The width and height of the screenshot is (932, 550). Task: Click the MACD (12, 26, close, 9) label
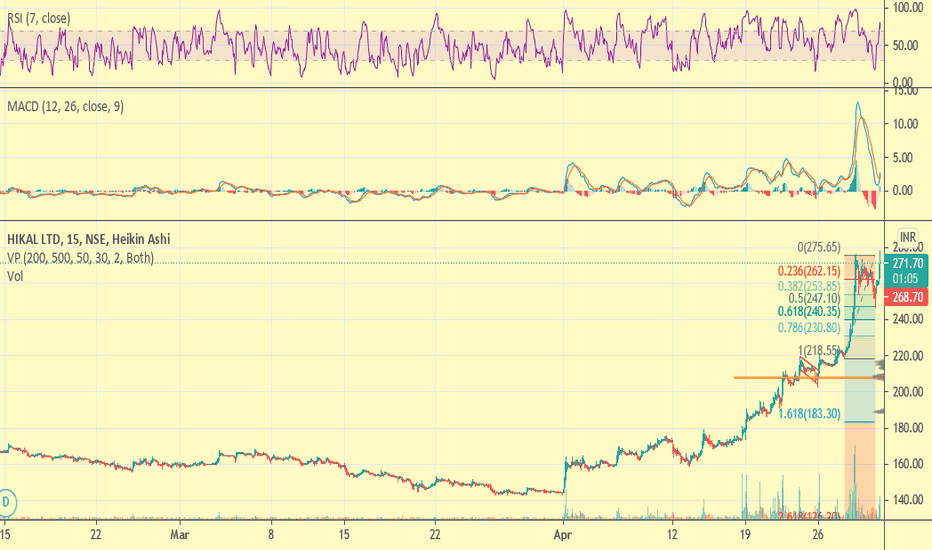(65, 106)
